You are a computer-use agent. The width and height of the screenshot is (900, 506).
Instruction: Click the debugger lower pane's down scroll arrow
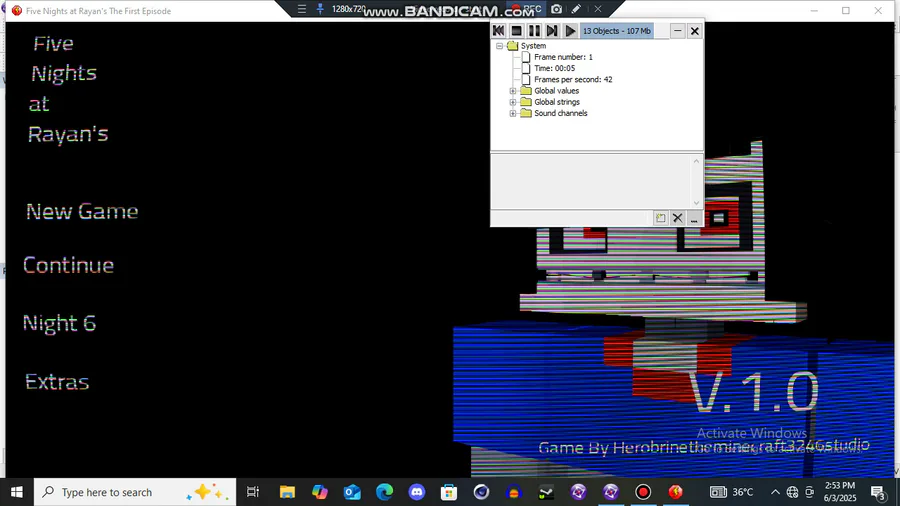coord(696,203)
